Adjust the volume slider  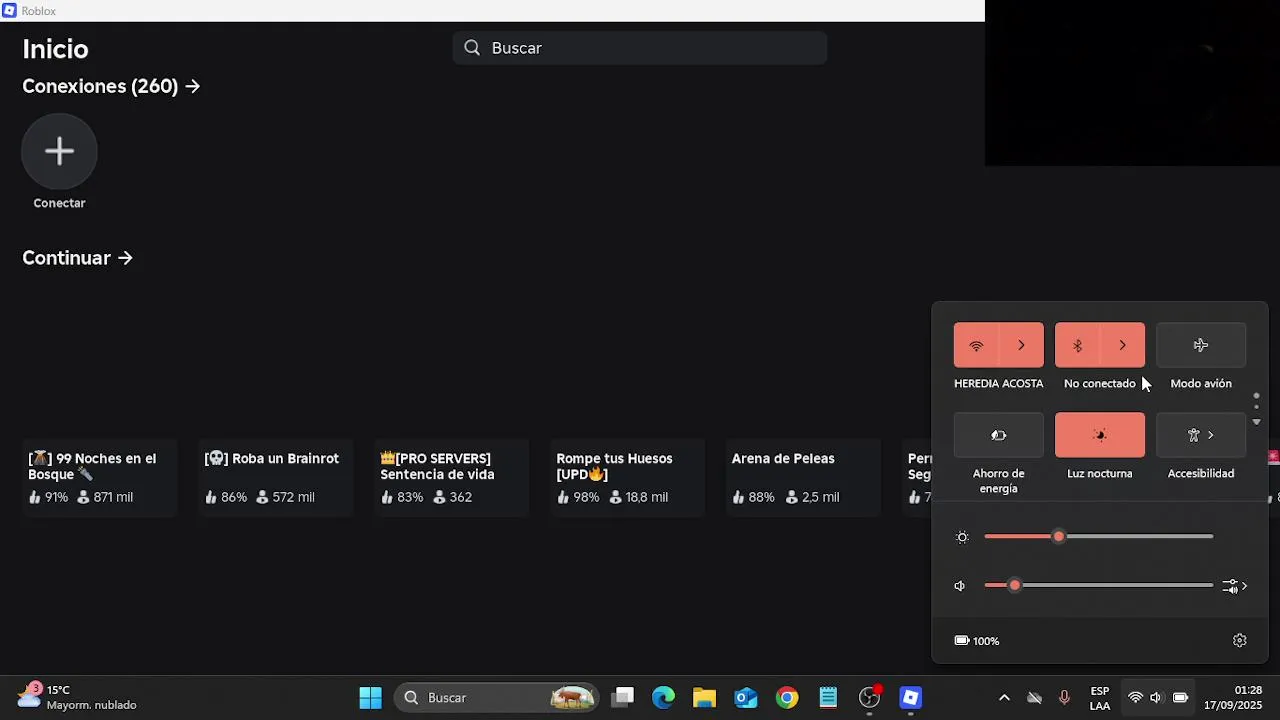(1099, 585)
